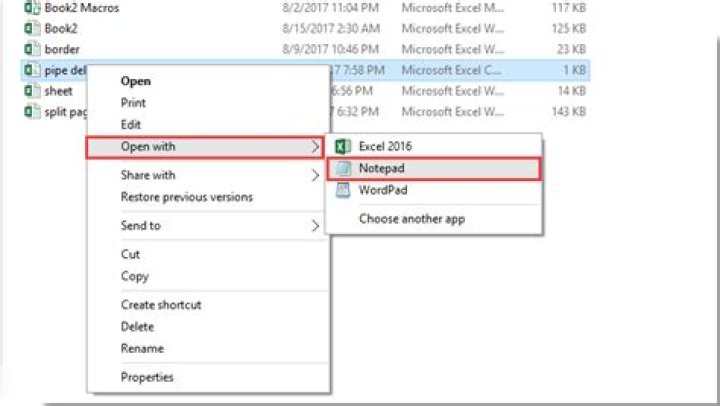Click the 8/15/2017 2:30 AM date

pyautogui.click(x=331, y=28)
